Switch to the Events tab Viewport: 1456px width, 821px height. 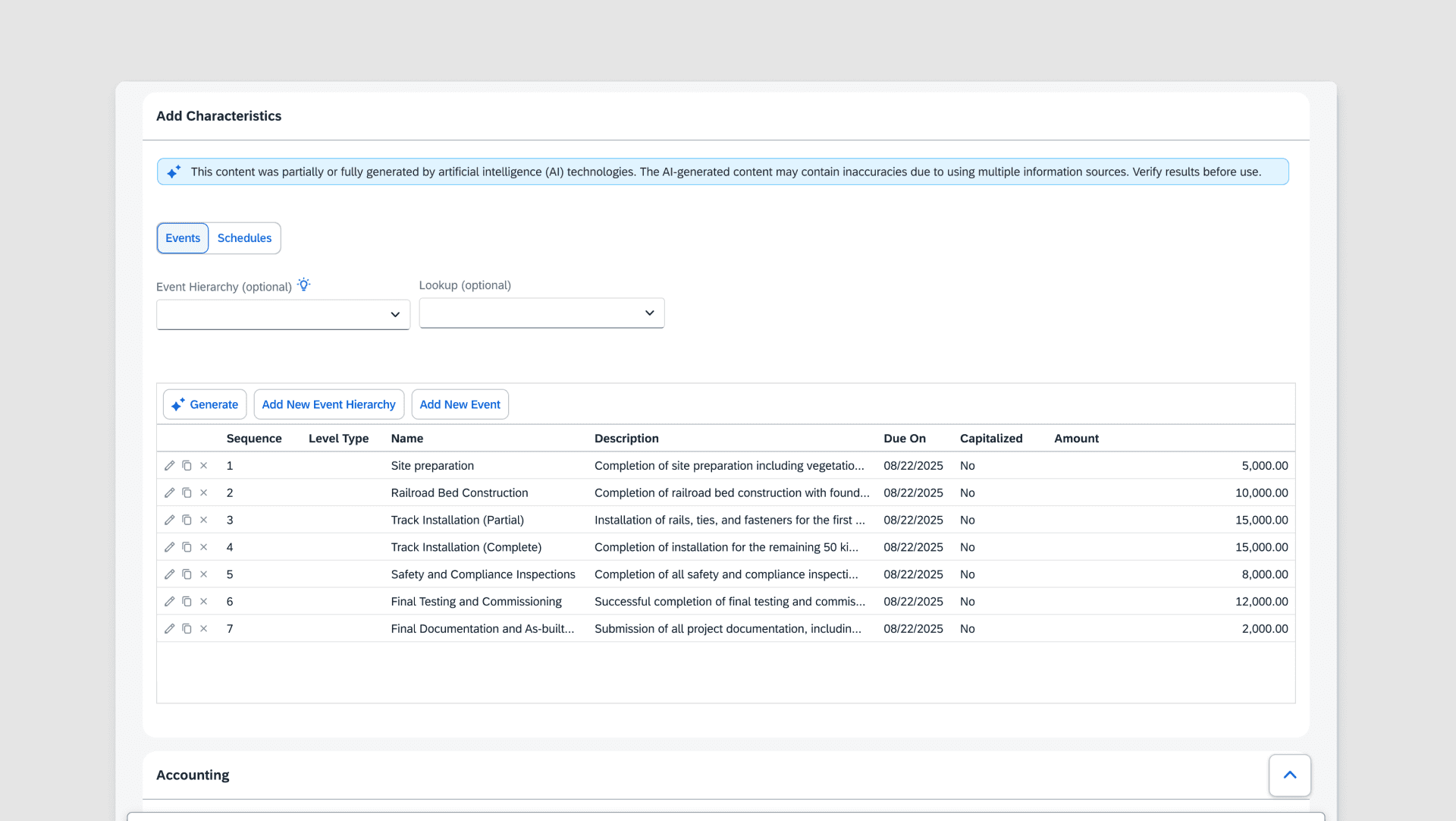[183, 238]
